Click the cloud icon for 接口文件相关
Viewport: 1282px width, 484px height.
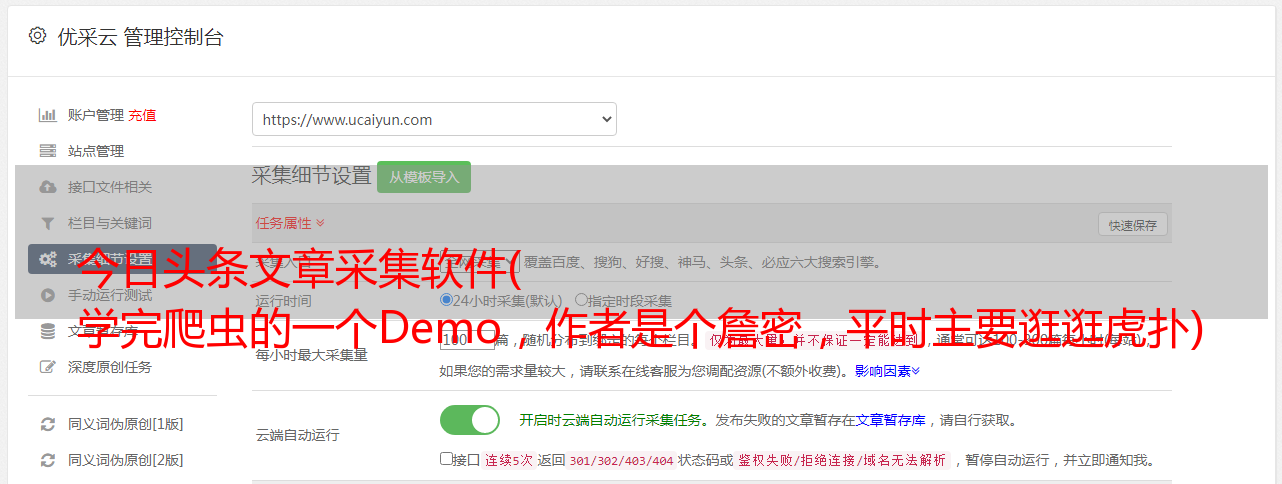tap(47, 187)
